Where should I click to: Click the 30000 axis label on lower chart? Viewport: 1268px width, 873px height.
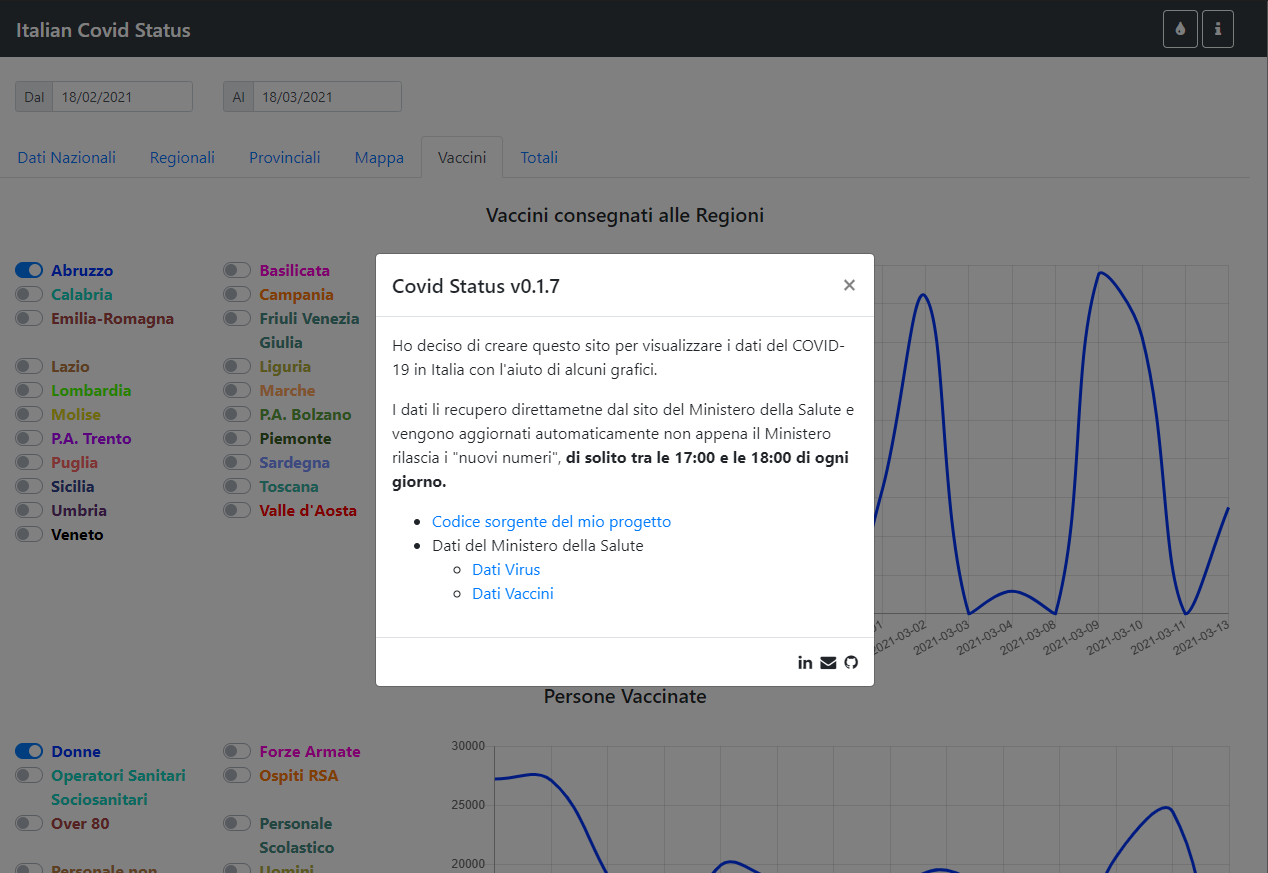click(x=468, y=746)
